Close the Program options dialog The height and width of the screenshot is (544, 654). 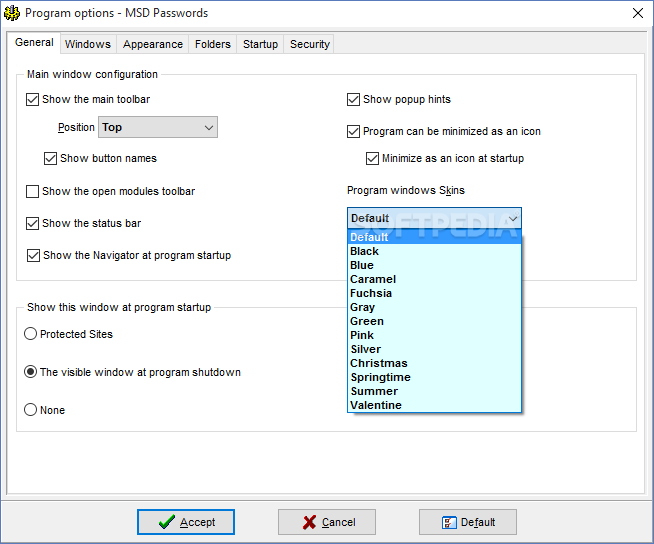pos(638,13)
